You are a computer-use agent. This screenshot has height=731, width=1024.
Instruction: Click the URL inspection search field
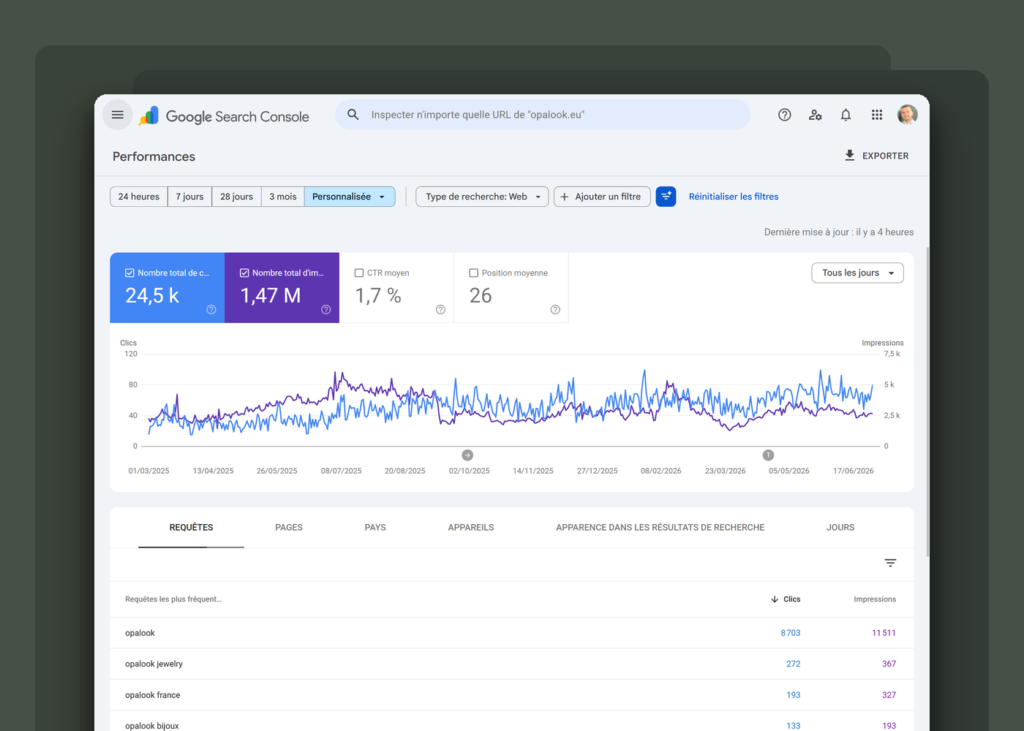coord(543,115)
